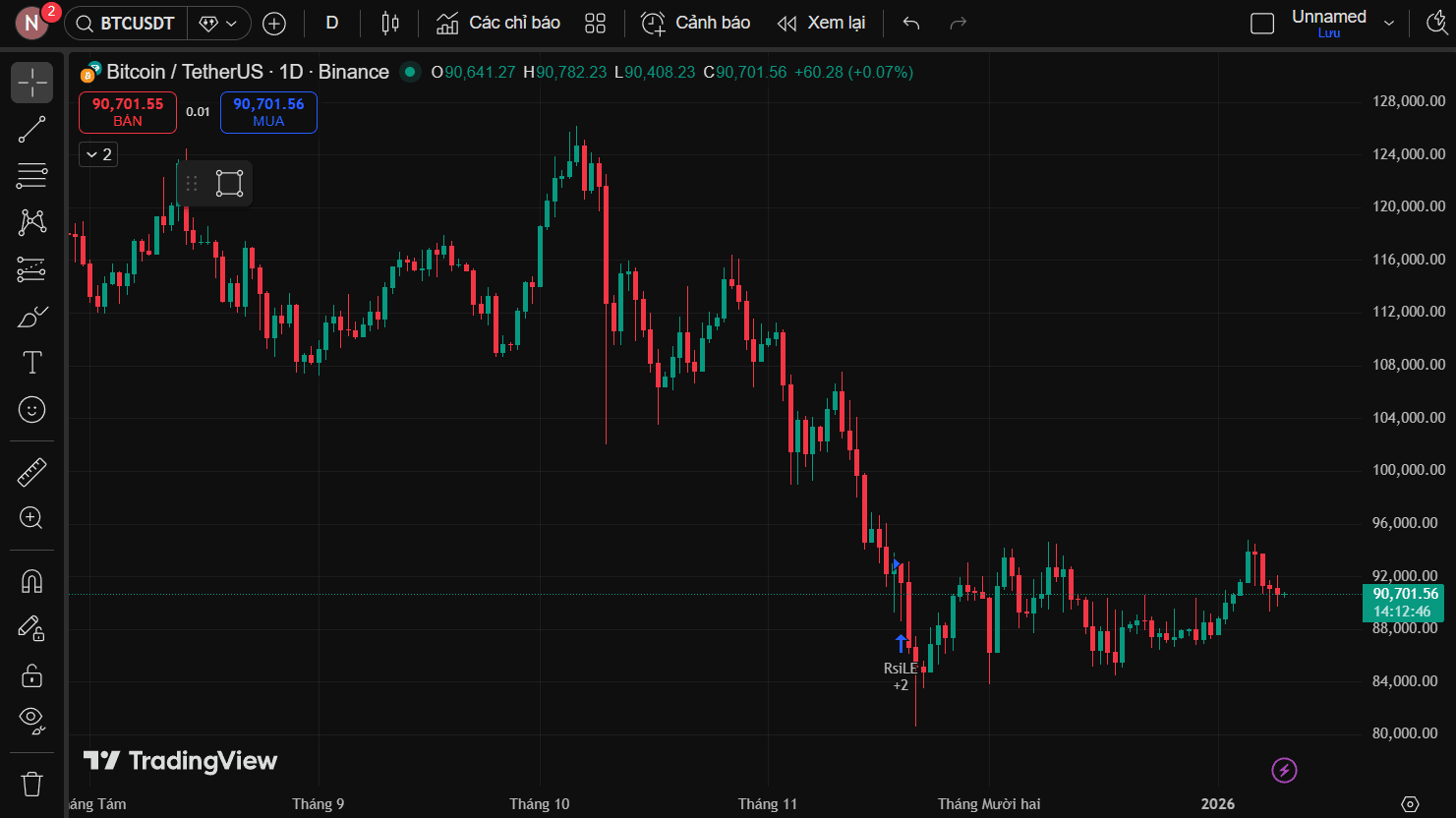The image size is (1456, 818).
Task: Change the candlestick chart type
Action: [390, 24]
